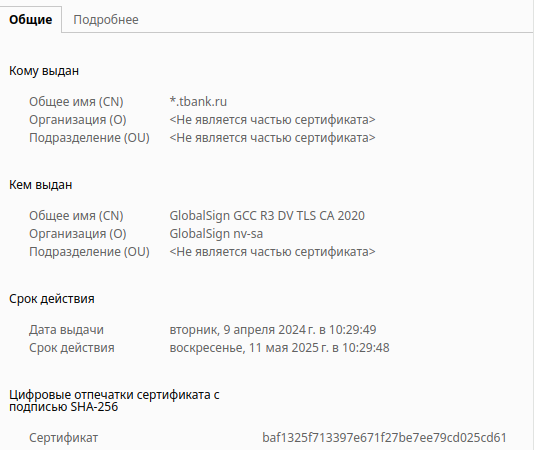Click the GlobalSign nv-sa organization value
Screen dimensions: 534x450
216,234
